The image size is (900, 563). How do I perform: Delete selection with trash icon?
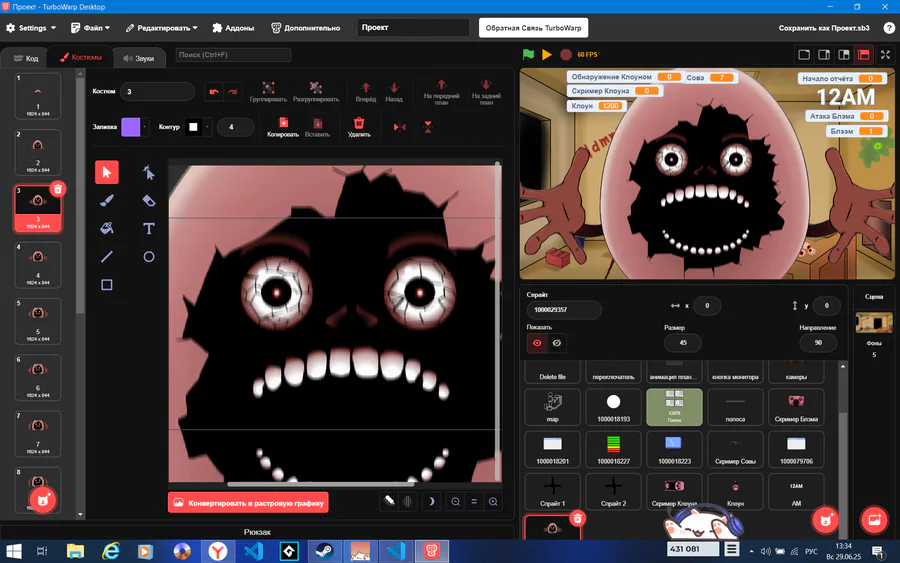359,127
